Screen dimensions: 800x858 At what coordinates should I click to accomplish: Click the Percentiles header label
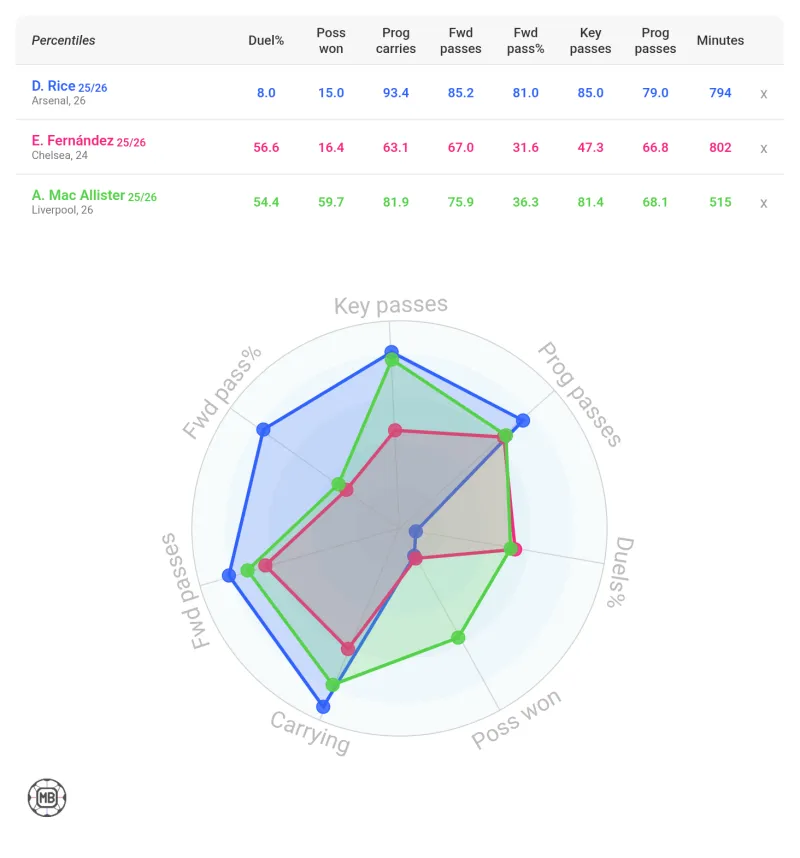click(64, 41)
